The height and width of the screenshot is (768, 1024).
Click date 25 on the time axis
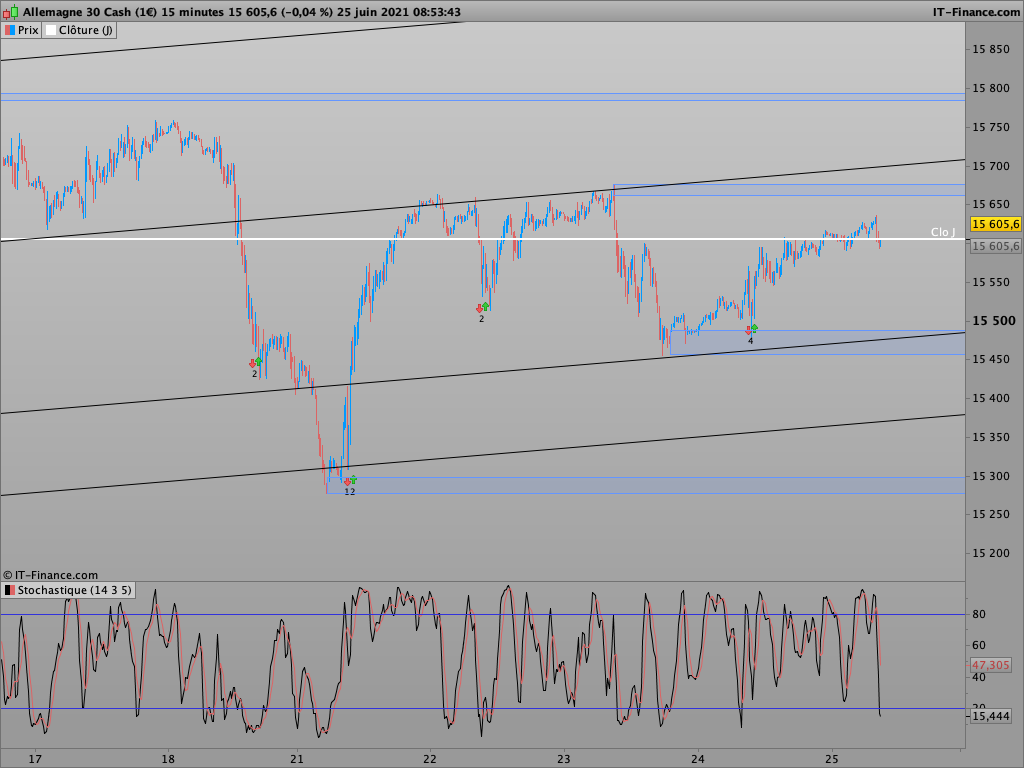click(831, 759)
